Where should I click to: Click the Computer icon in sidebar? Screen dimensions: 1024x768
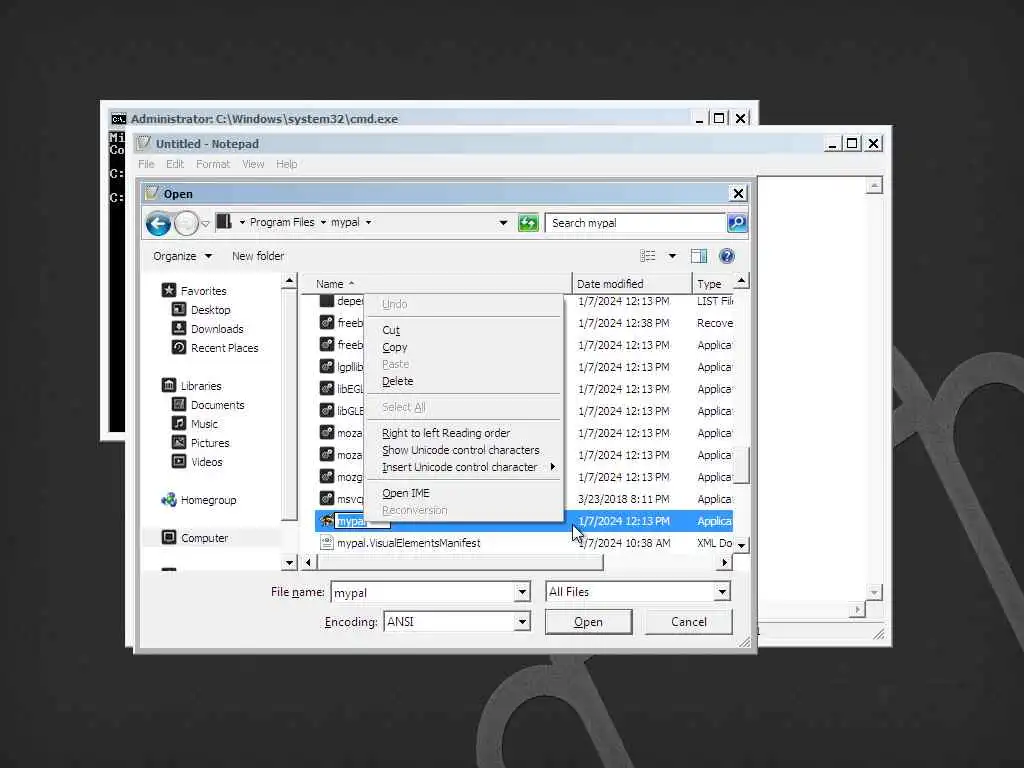[x=168, y=537]
